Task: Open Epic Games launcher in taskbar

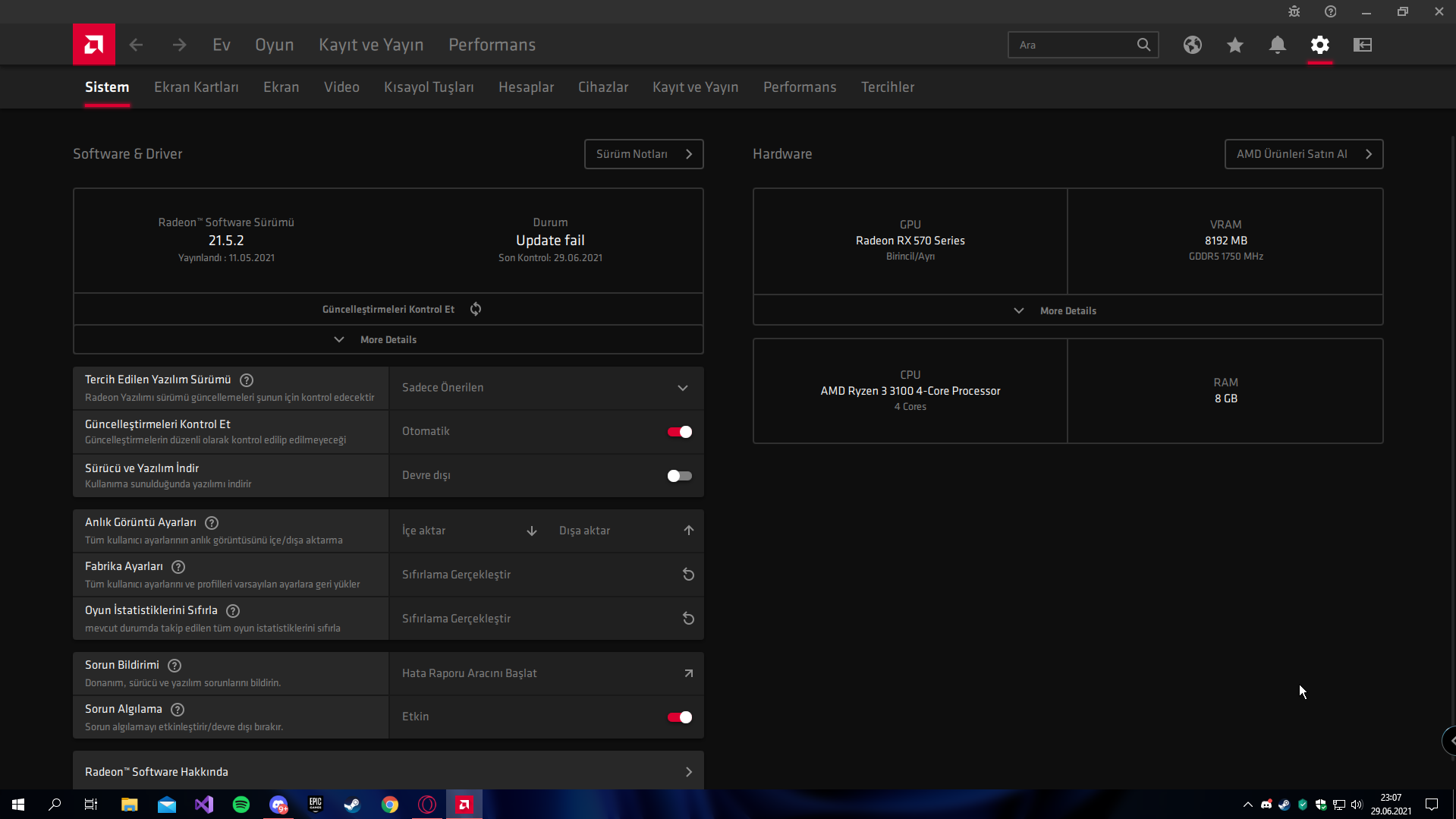Action: (x=316, y=805)
